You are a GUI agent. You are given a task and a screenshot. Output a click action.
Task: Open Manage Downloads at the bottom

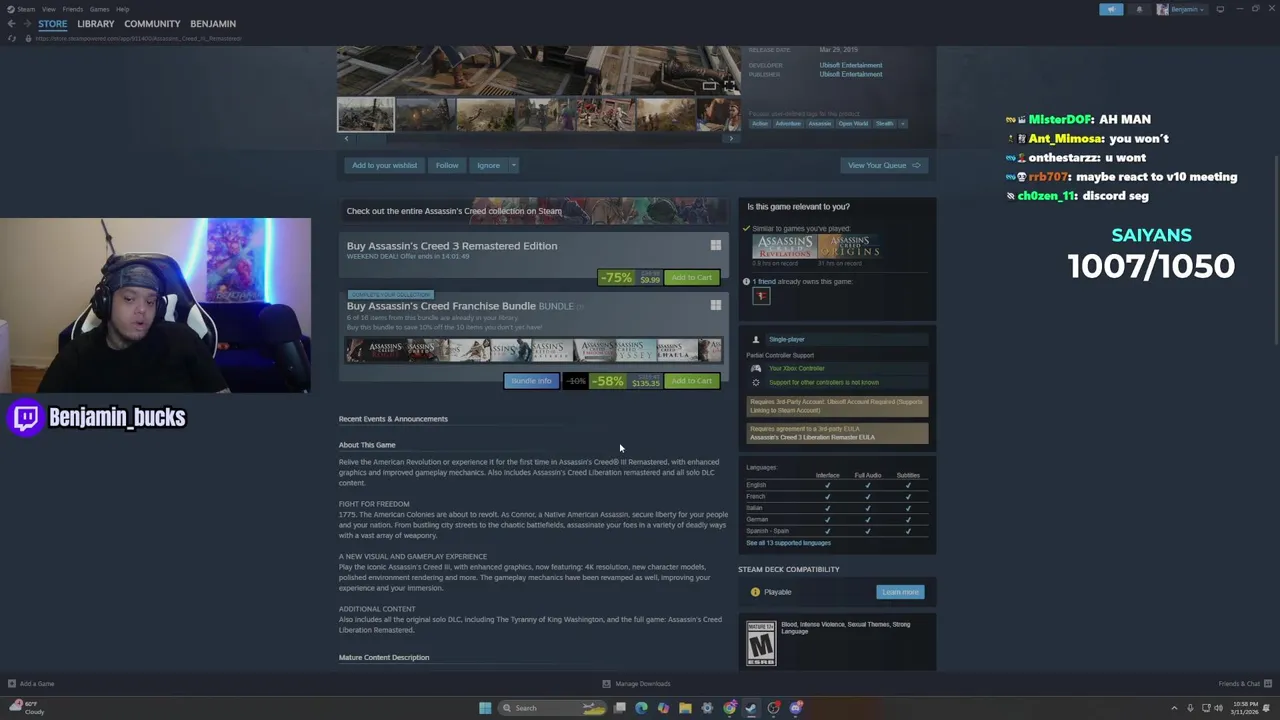point(636,684)
